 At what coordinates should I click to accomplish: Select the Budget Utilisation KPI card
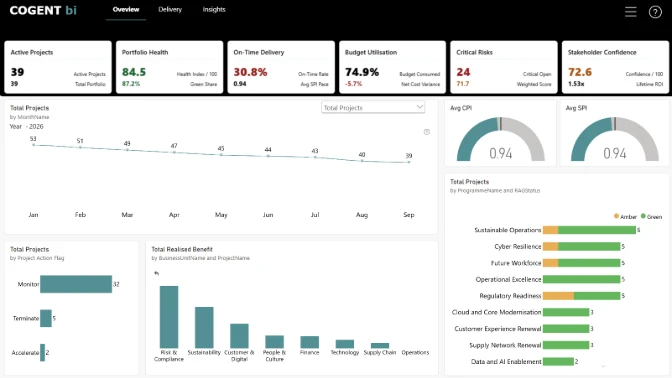(x=392, y=67)
